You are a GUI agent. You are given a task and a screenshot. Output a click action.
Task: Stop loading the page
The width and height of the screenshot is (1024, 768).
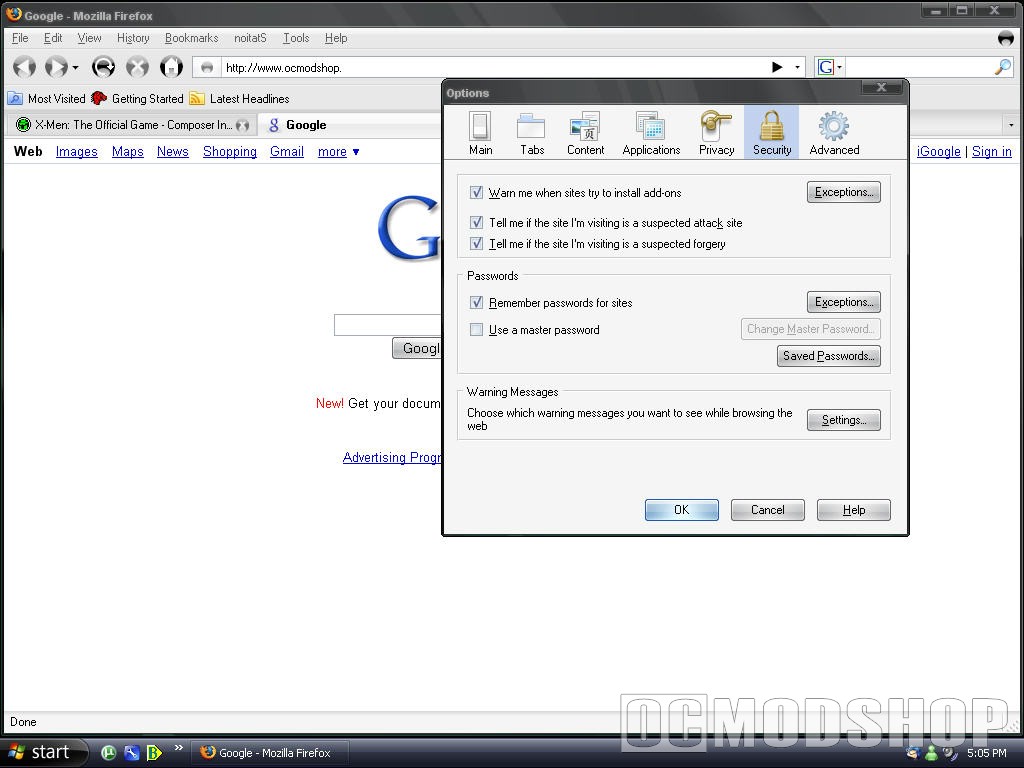[x=137, y=67]
